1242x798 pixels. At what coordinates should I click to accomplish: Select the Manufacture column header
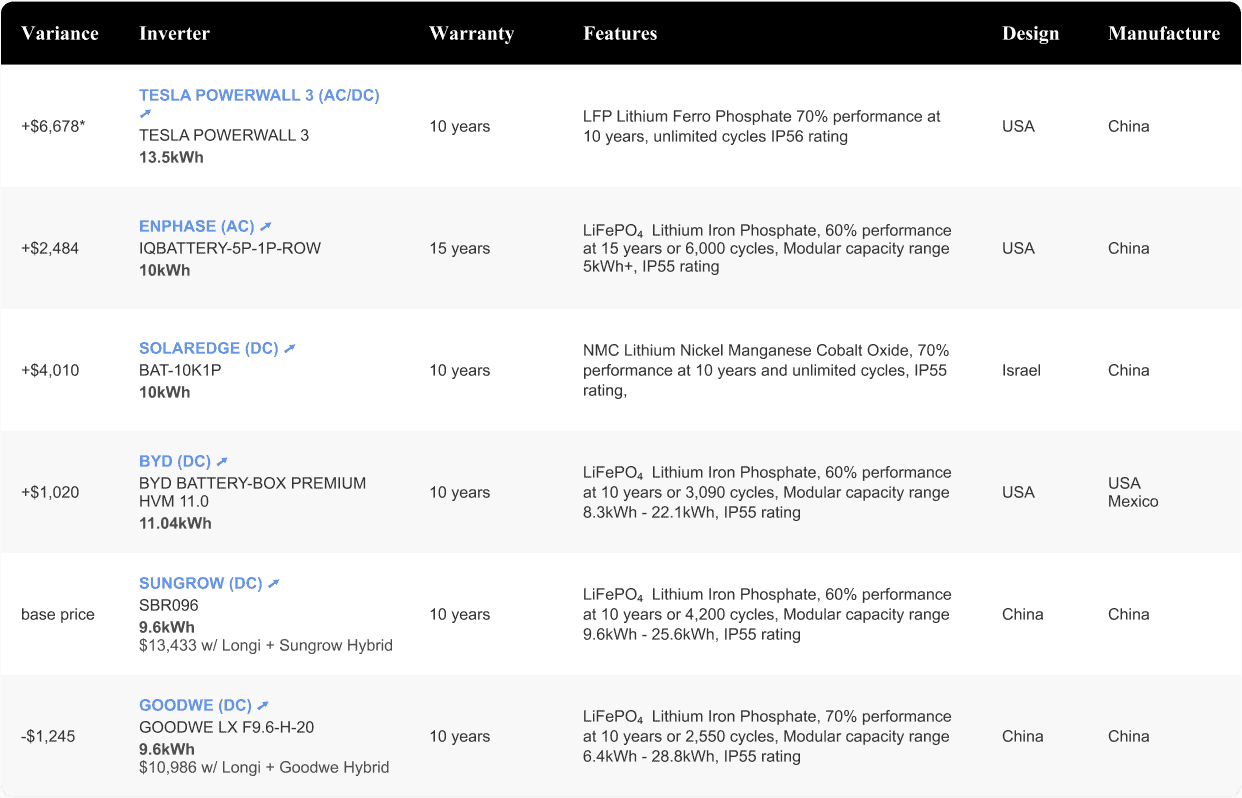1164,33
